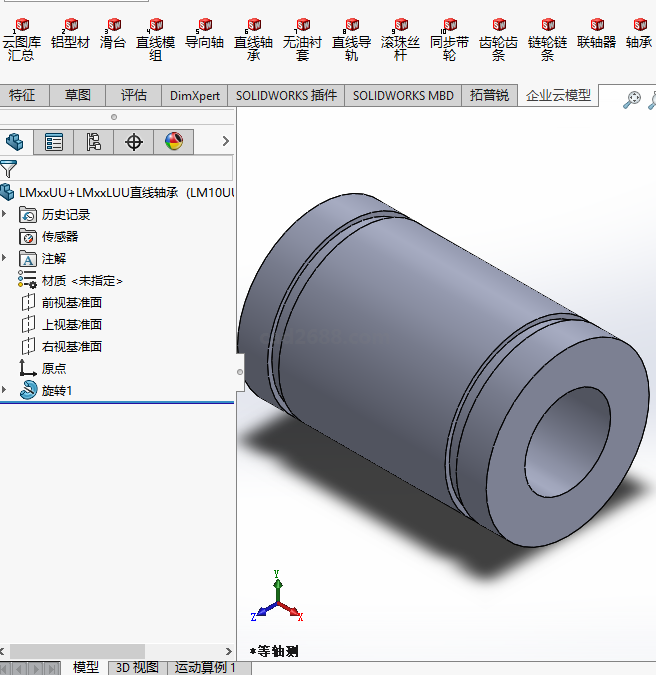Click the 铝型材 toolbar icon
The height and width of the screenshot is (675, 656).
click(x=70, y=27)
